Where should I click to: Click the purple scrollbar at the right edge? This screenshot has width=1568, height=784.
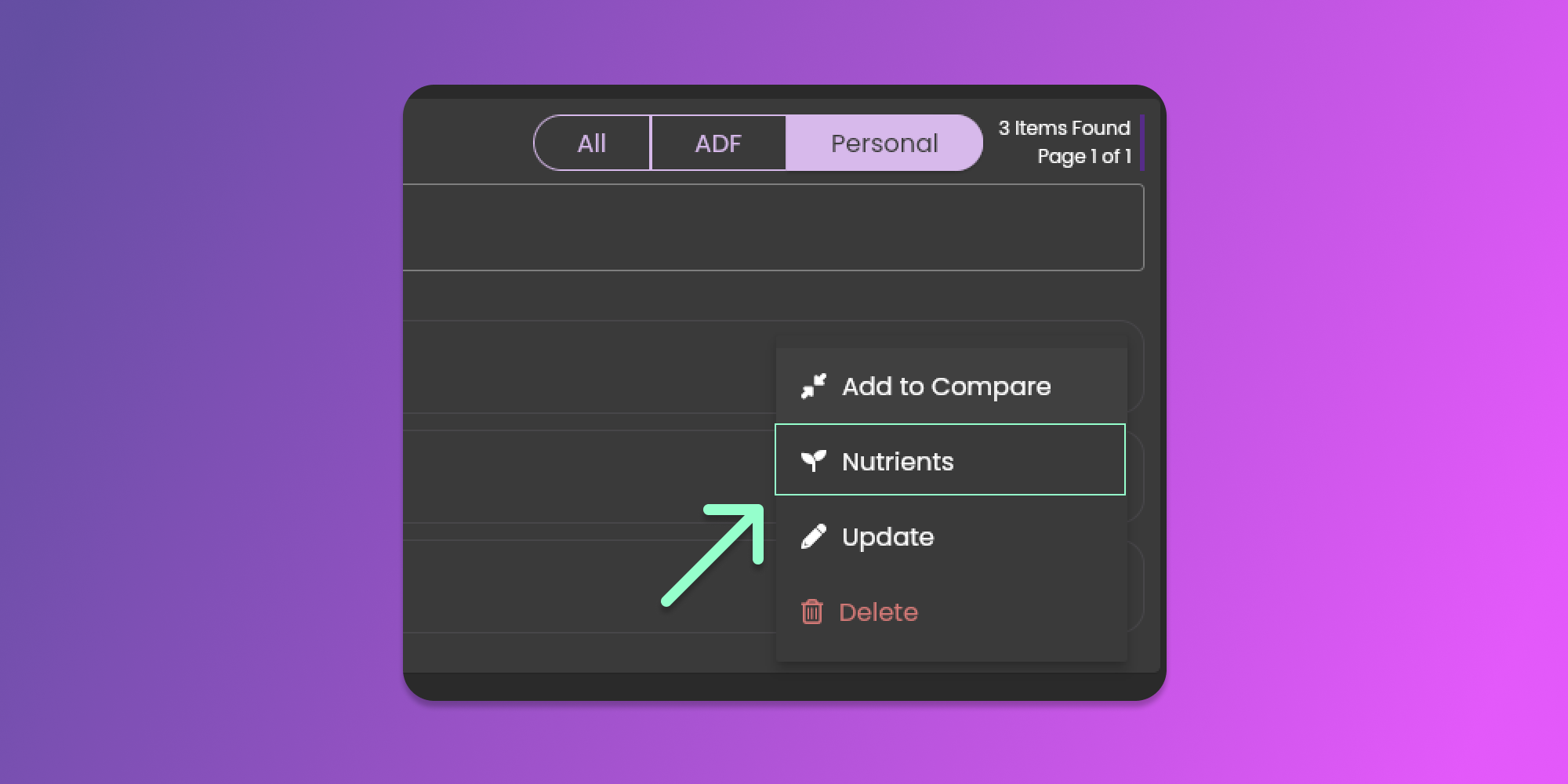coord(1142,143)
